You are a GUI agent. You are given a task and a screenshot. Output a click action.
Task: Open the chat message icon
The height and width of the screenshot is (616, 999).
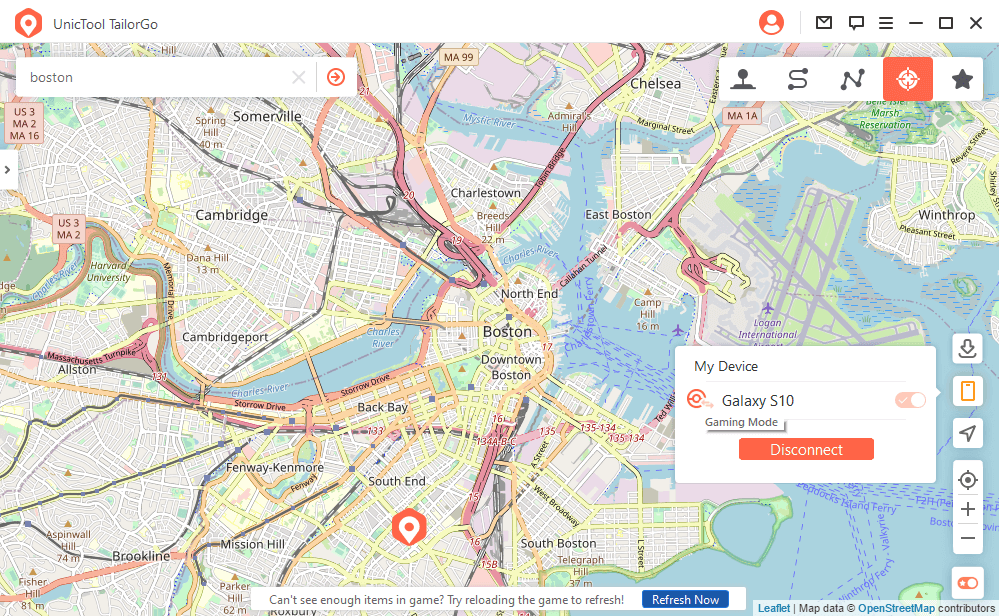click(x=856, y=24)
